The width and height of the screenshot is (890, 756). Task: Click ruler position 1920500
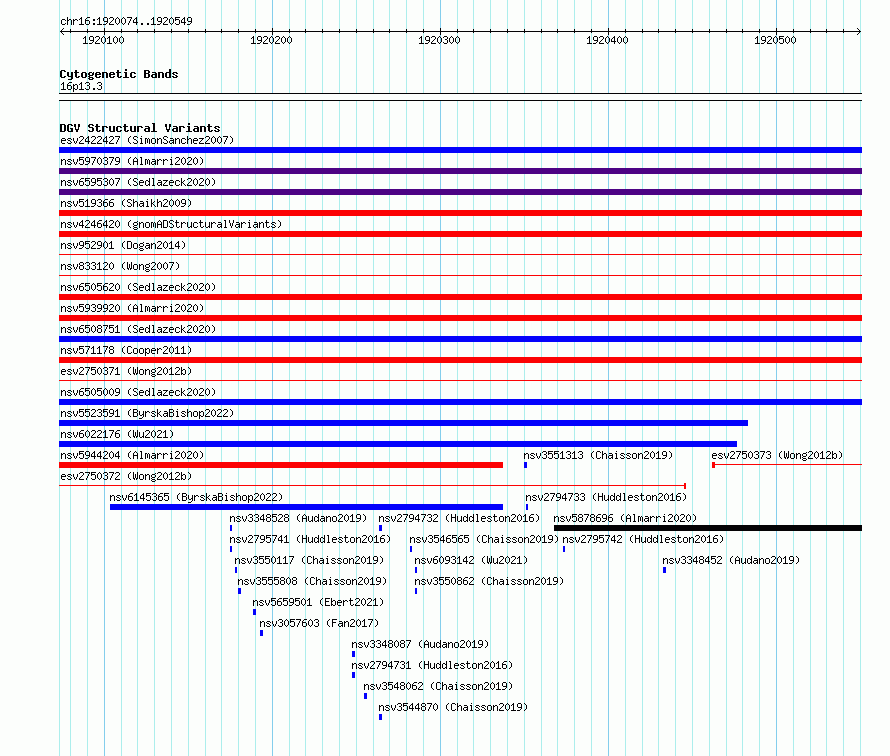coord(775,40)
